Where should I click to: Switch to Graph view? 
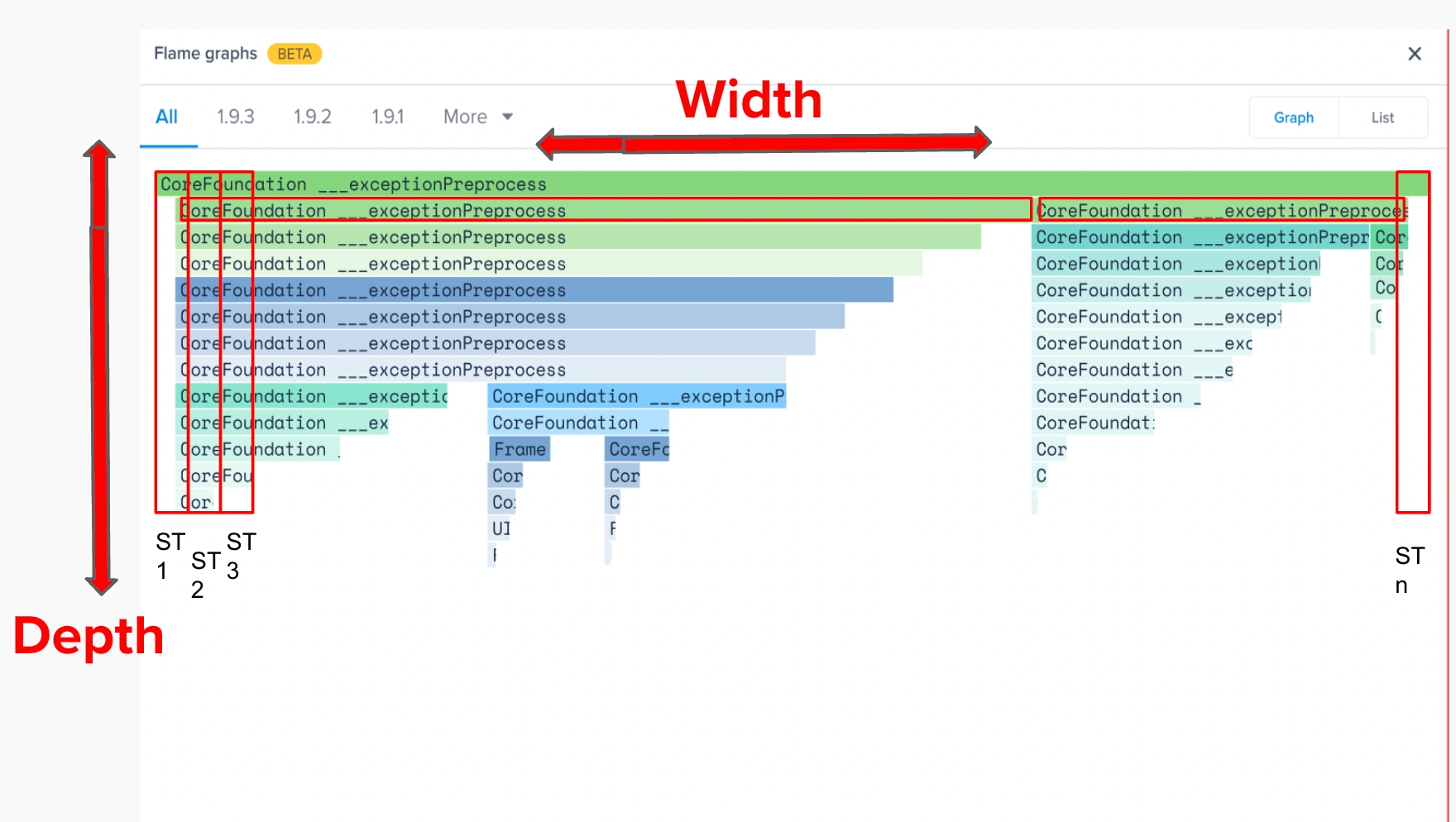(1293, 117)
